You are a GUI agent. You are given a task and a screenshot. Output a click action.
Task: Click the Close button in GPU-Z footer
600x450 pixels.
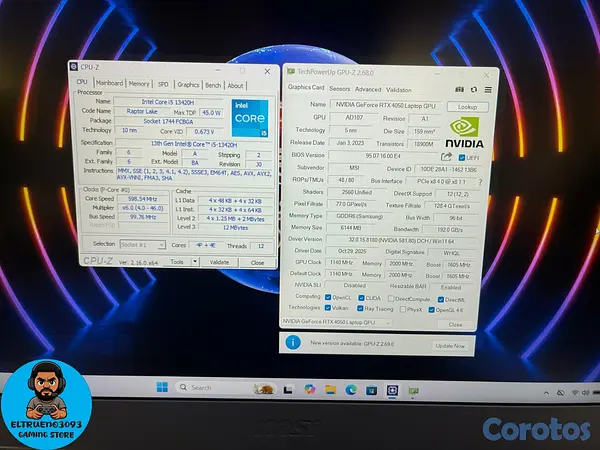[455, 324]
